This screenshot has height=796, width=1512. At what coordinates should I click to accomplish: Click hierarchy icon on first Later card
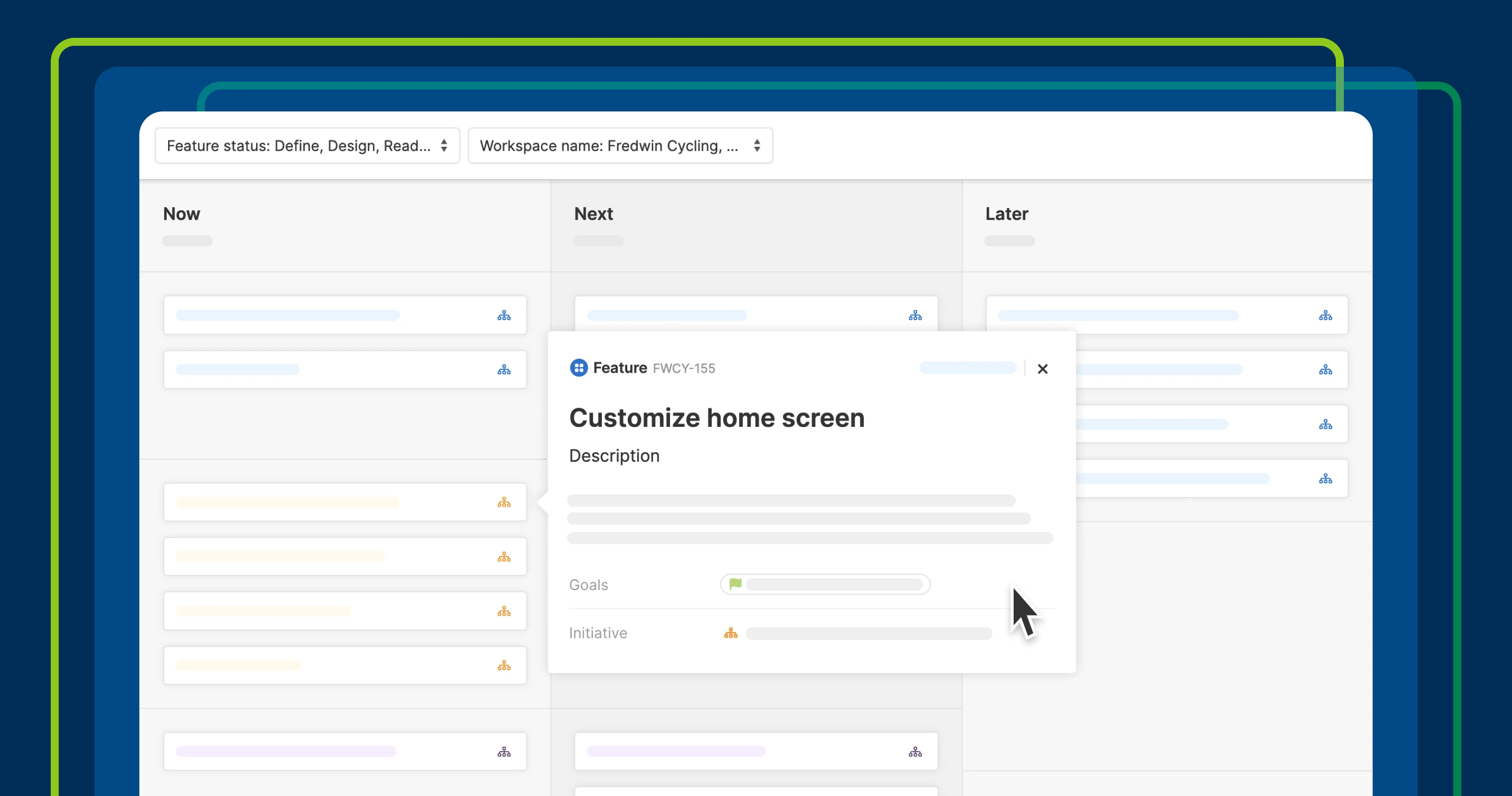(1325, 316)
